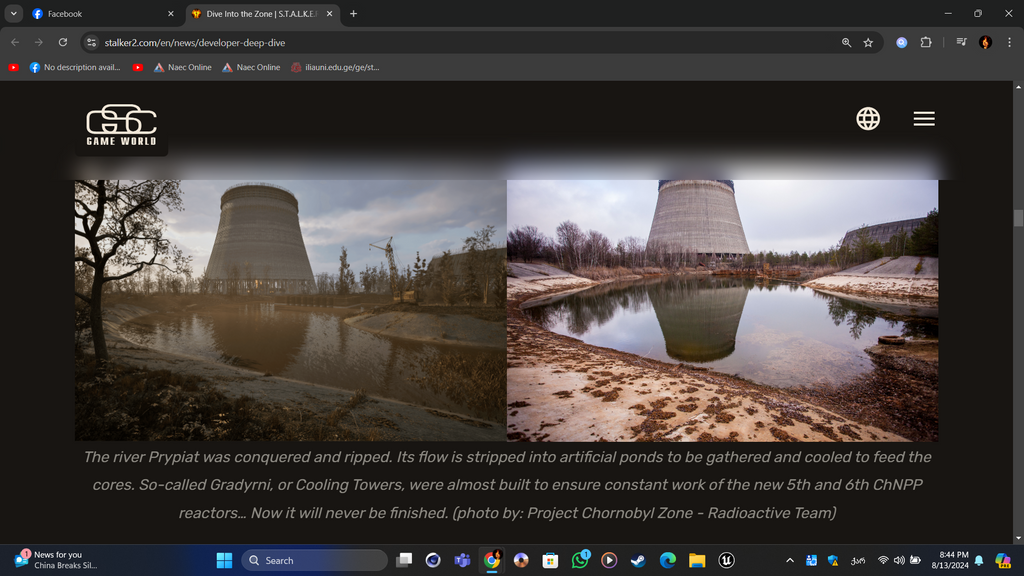Open File Explorer from taskbar
The height and width of the screenshot is (576, 1024).
(x=697, y=560)
